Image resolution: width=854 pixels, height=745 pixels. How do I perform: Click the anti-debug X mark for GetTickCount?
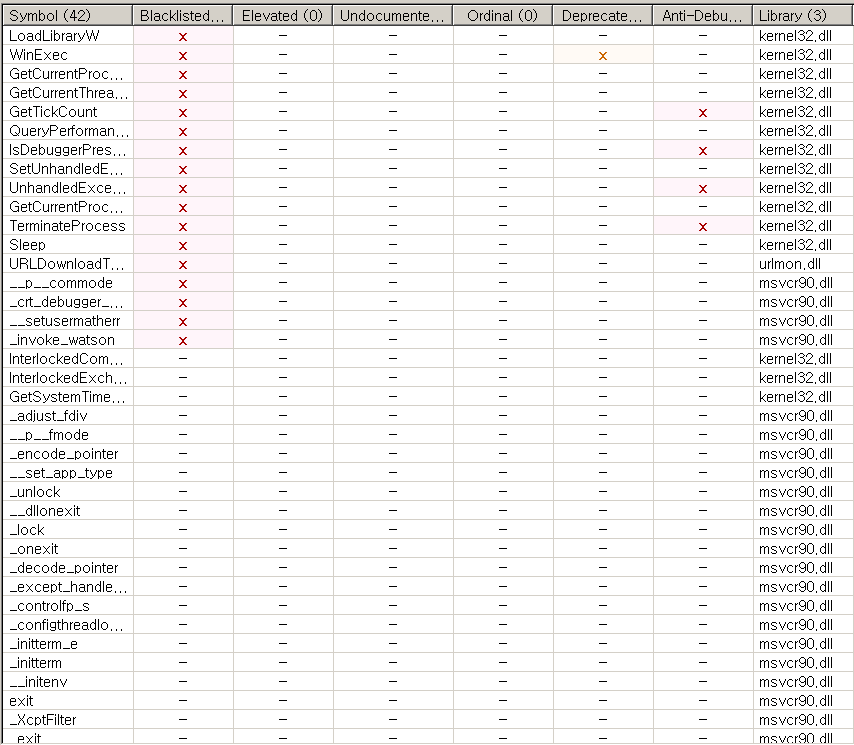point(703,113)
